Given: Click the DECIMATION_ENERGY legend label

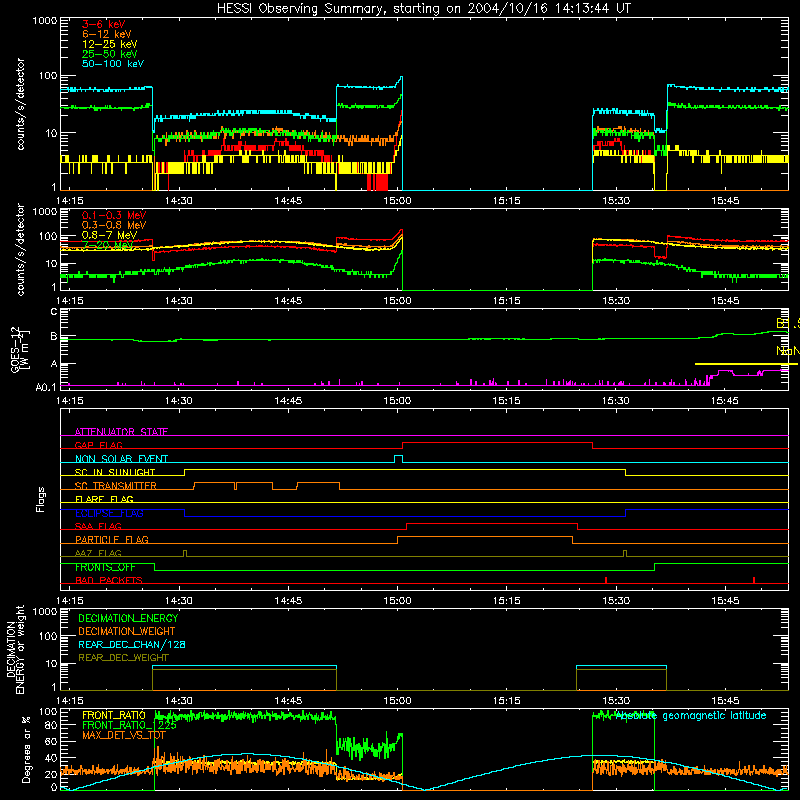Looking at the screenshot, I should [128, 618].
